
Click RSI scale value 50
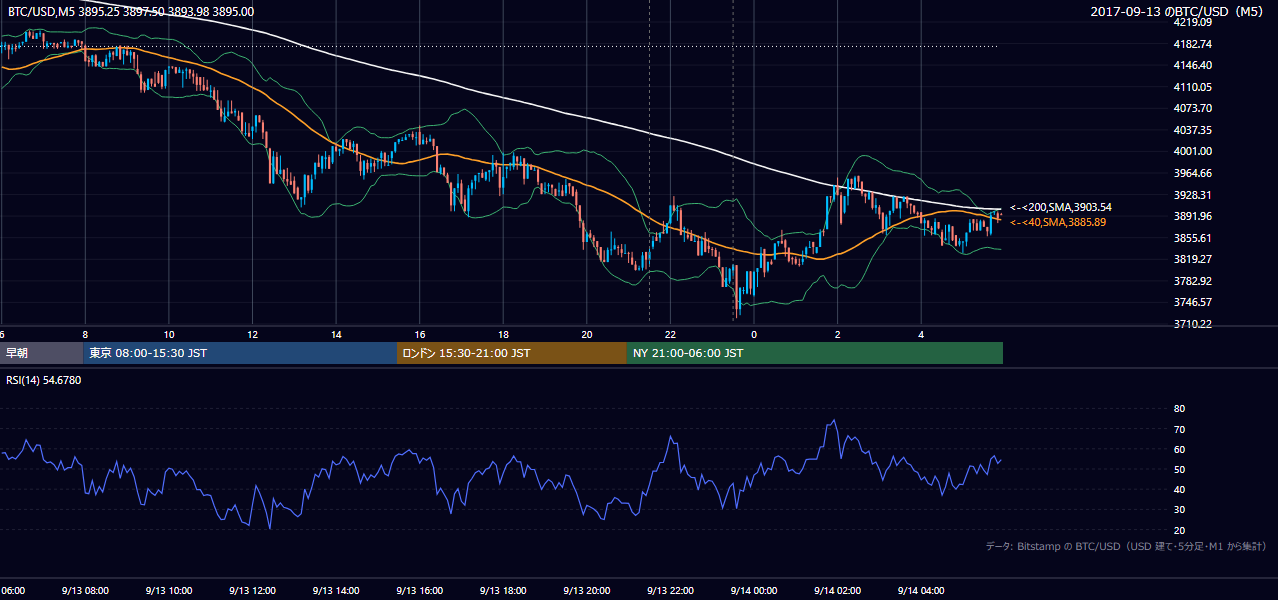click(x=1180, y=469)
